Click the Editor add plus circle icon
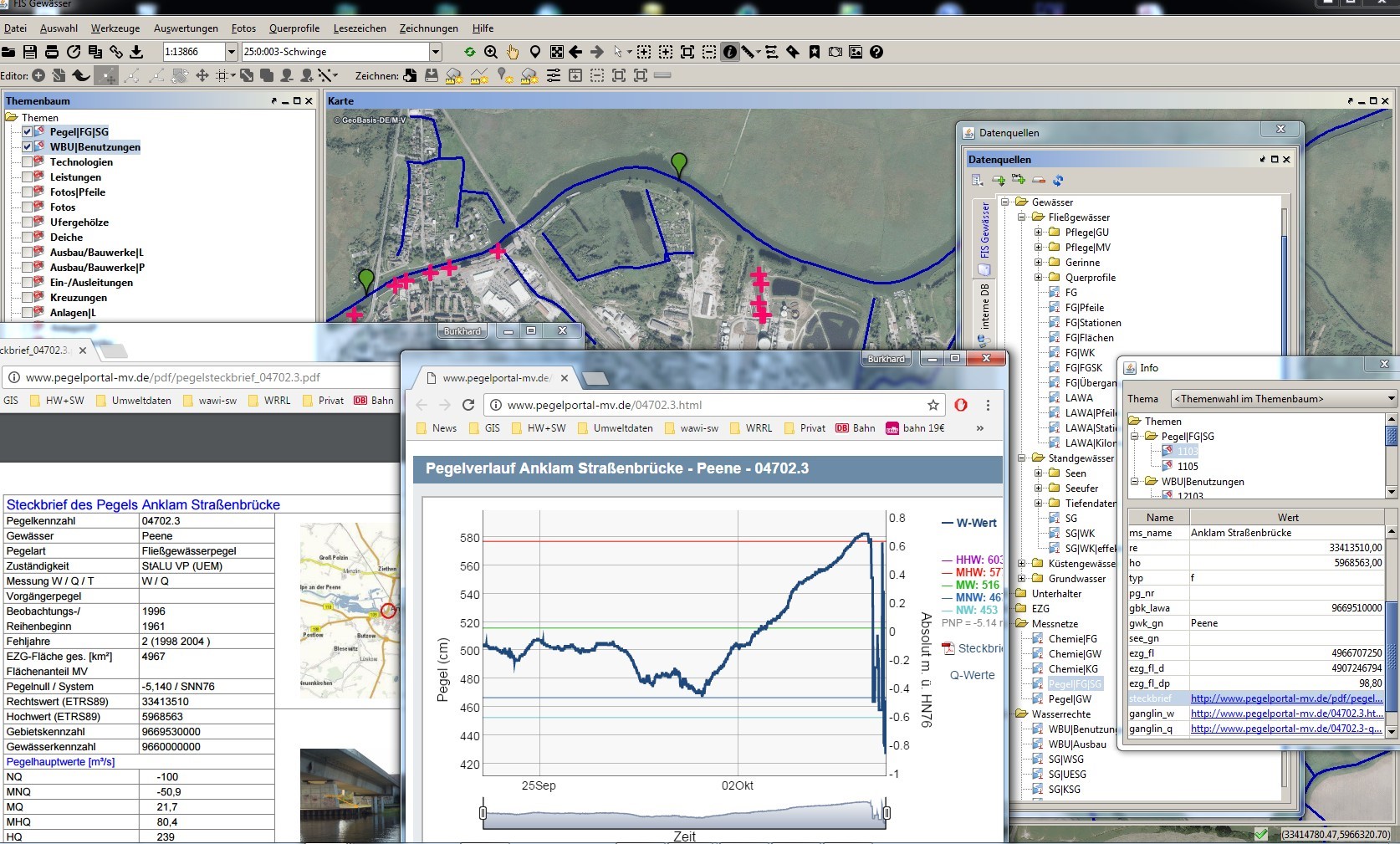 pos(38,75)
